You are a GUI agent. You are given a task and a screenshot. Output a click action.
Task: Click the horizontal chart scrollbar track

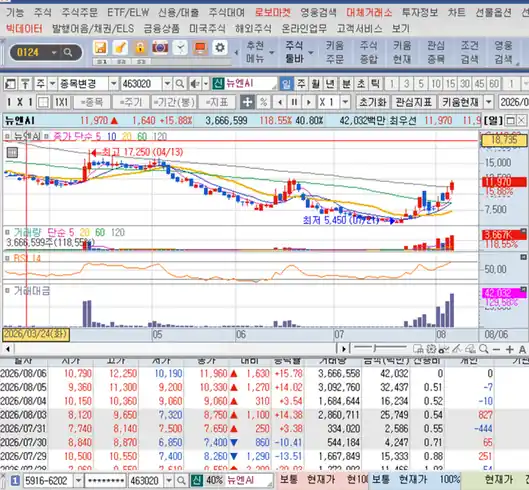click(x=175, y=349)
